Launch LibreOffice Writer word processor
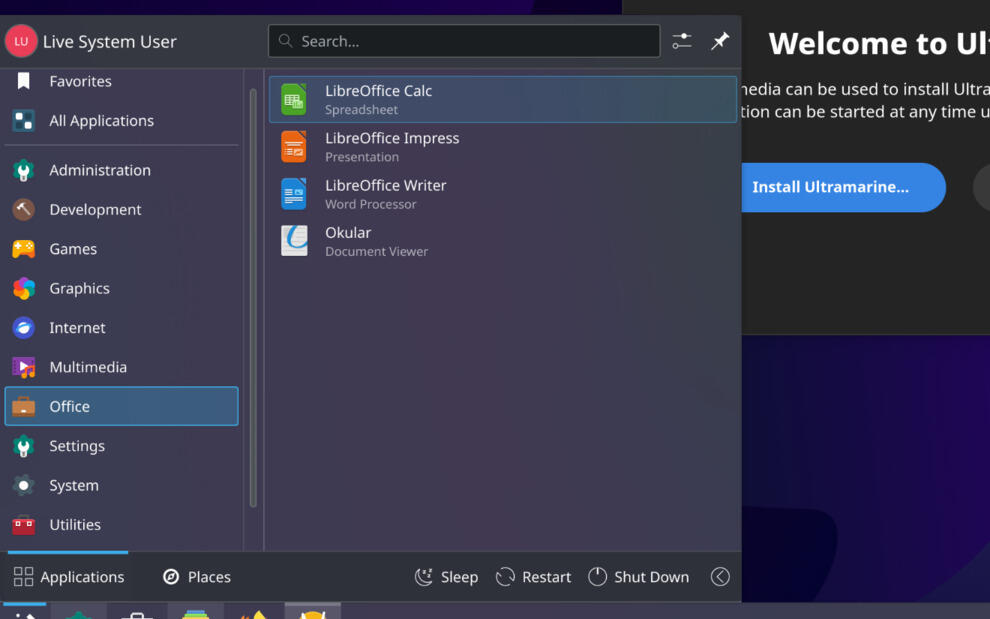Screen dimensions: 990x619 coord(503,194)
